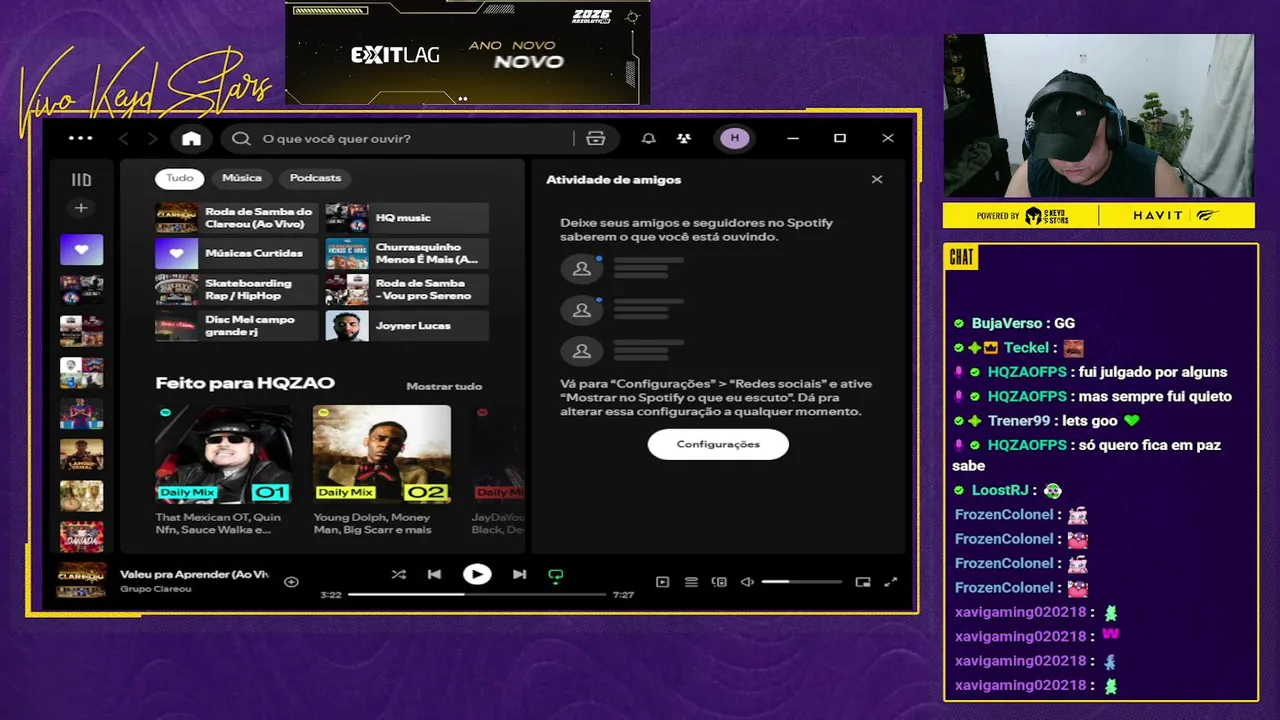Open the 'H' profile avatar menu
1280x720 pixels.
tap(735, 138)
